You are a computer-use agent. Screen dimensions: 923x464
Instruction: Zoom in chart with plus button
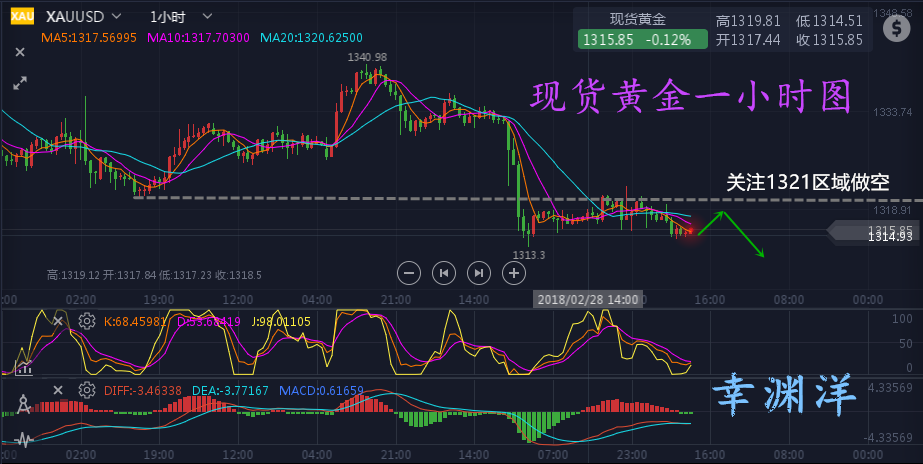point(515,271)
